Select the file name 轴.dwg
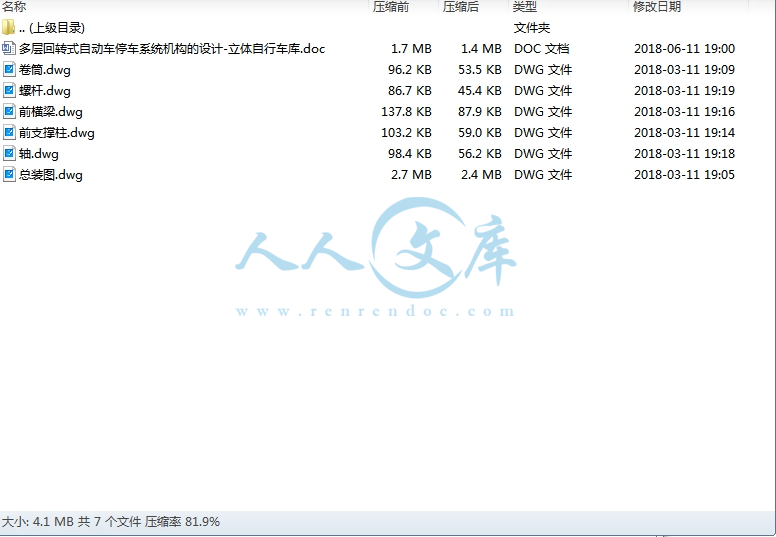Image resolution: width=776 pixels, height=537 pixels. (x=39, y=154)
